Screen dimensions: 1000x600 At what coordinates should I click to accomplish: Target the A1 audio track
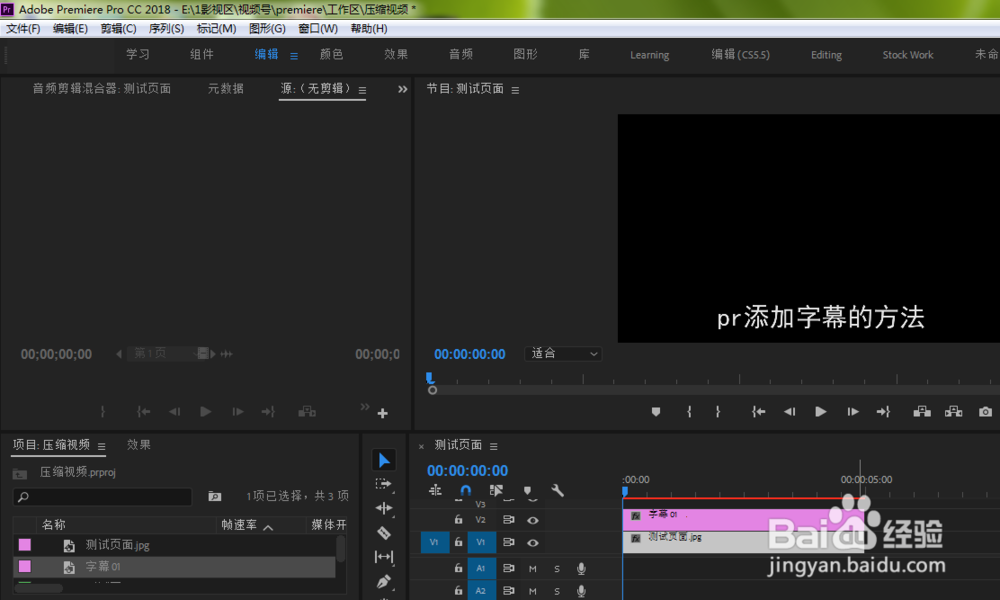coord(481,568)
